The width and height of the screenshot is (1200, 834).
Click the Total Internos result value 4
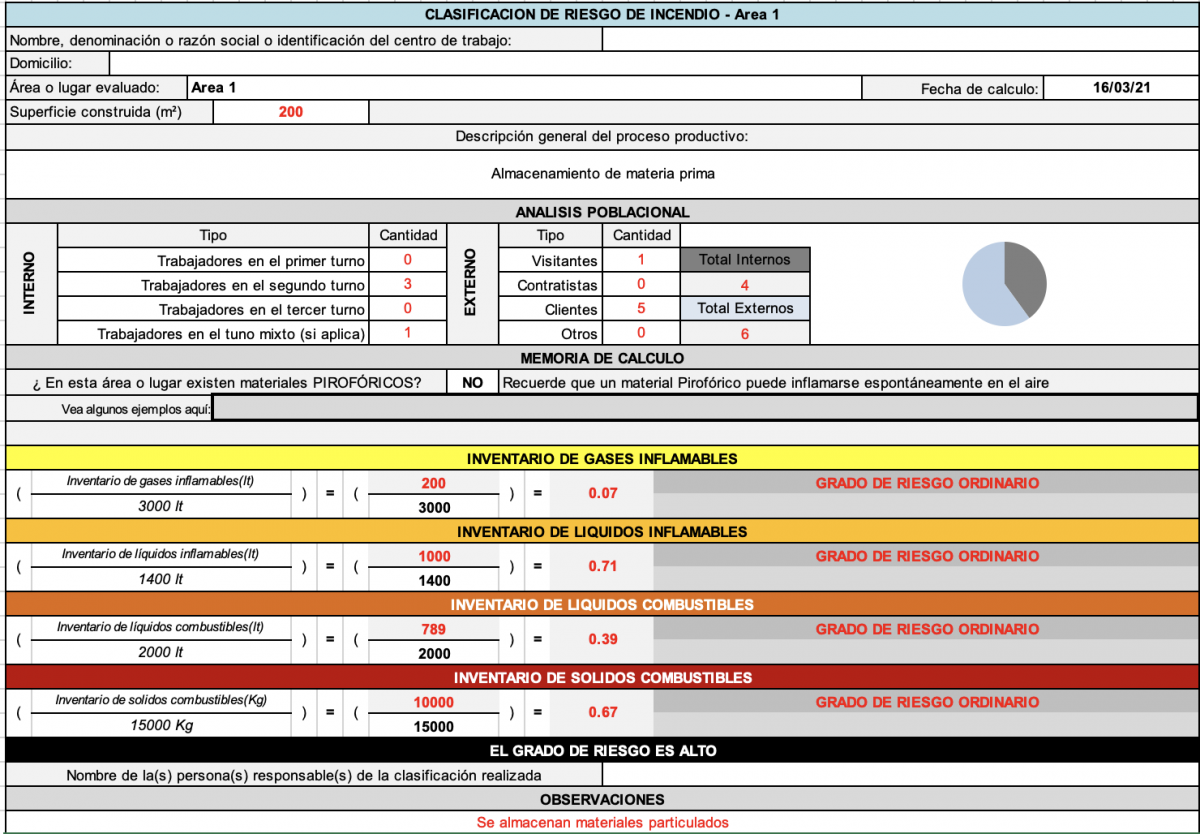(x=745, y=284)
